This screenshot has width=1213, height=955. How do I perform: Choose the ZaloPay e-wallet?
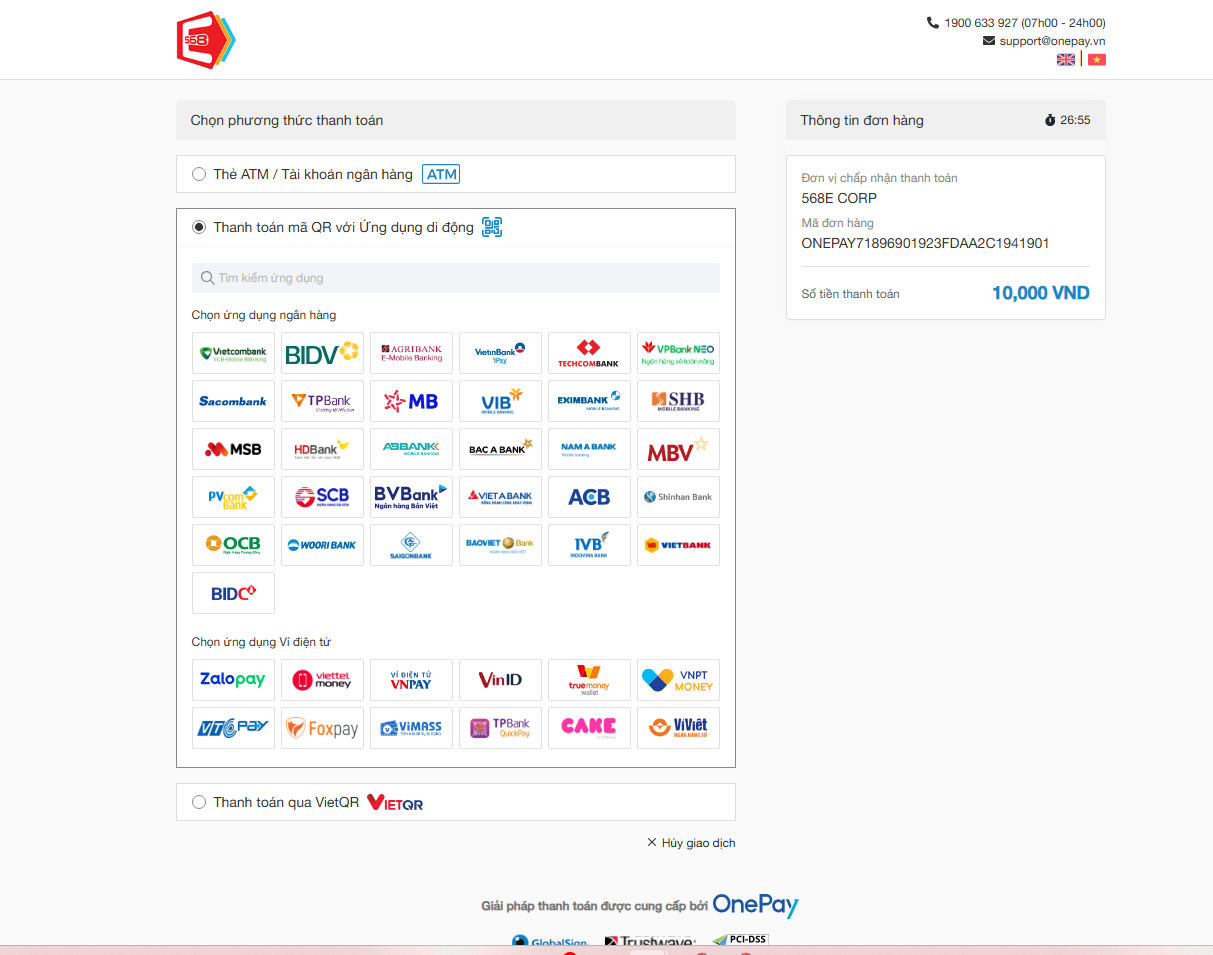point(233,680)
